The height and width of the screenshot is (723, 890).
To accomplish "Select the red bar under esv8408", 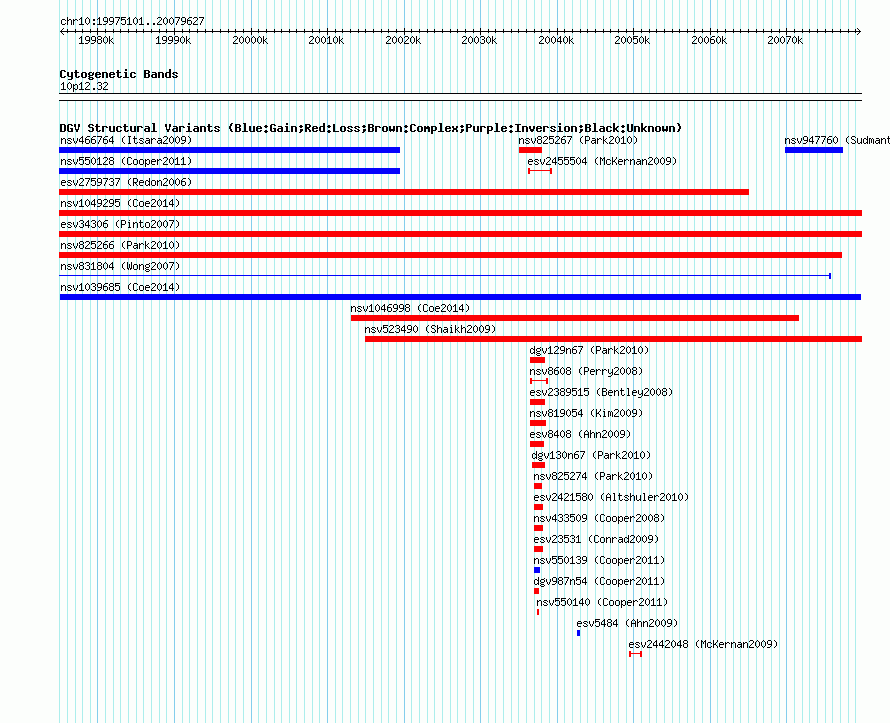I will coord(537,444).
